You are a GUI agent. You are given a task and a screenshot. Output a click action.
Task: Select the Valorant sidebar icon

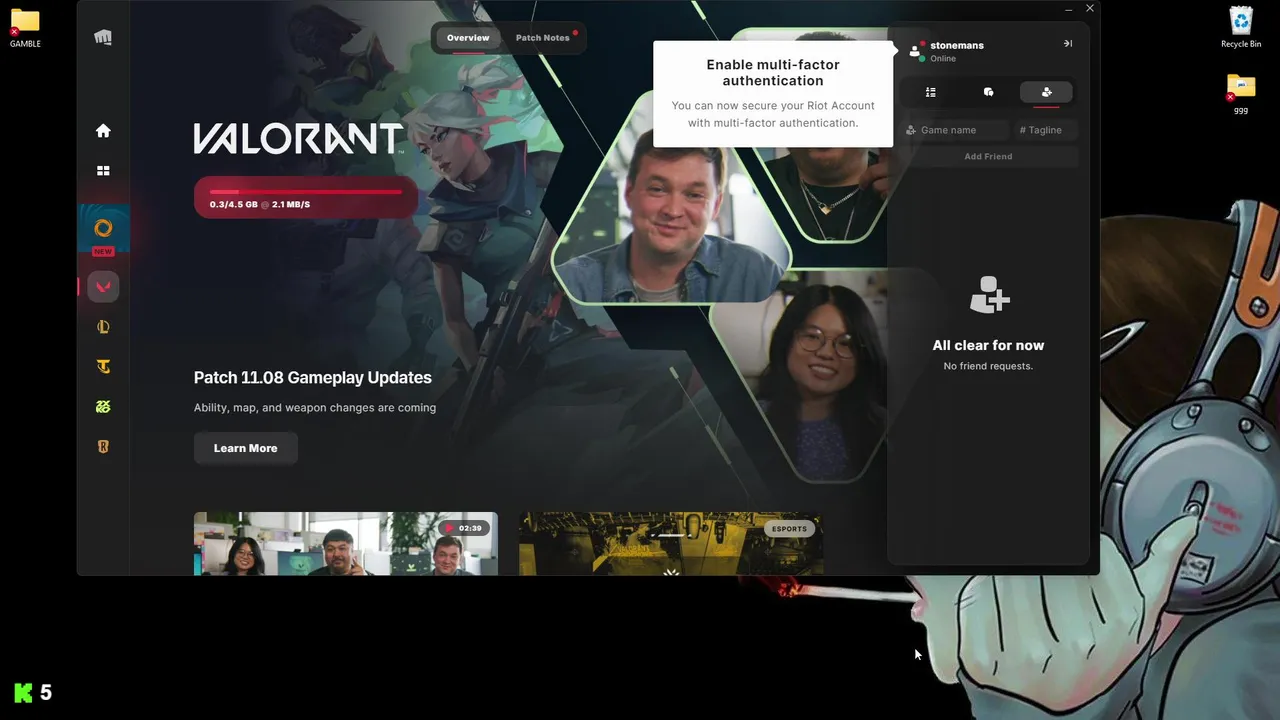click(103, 287)
